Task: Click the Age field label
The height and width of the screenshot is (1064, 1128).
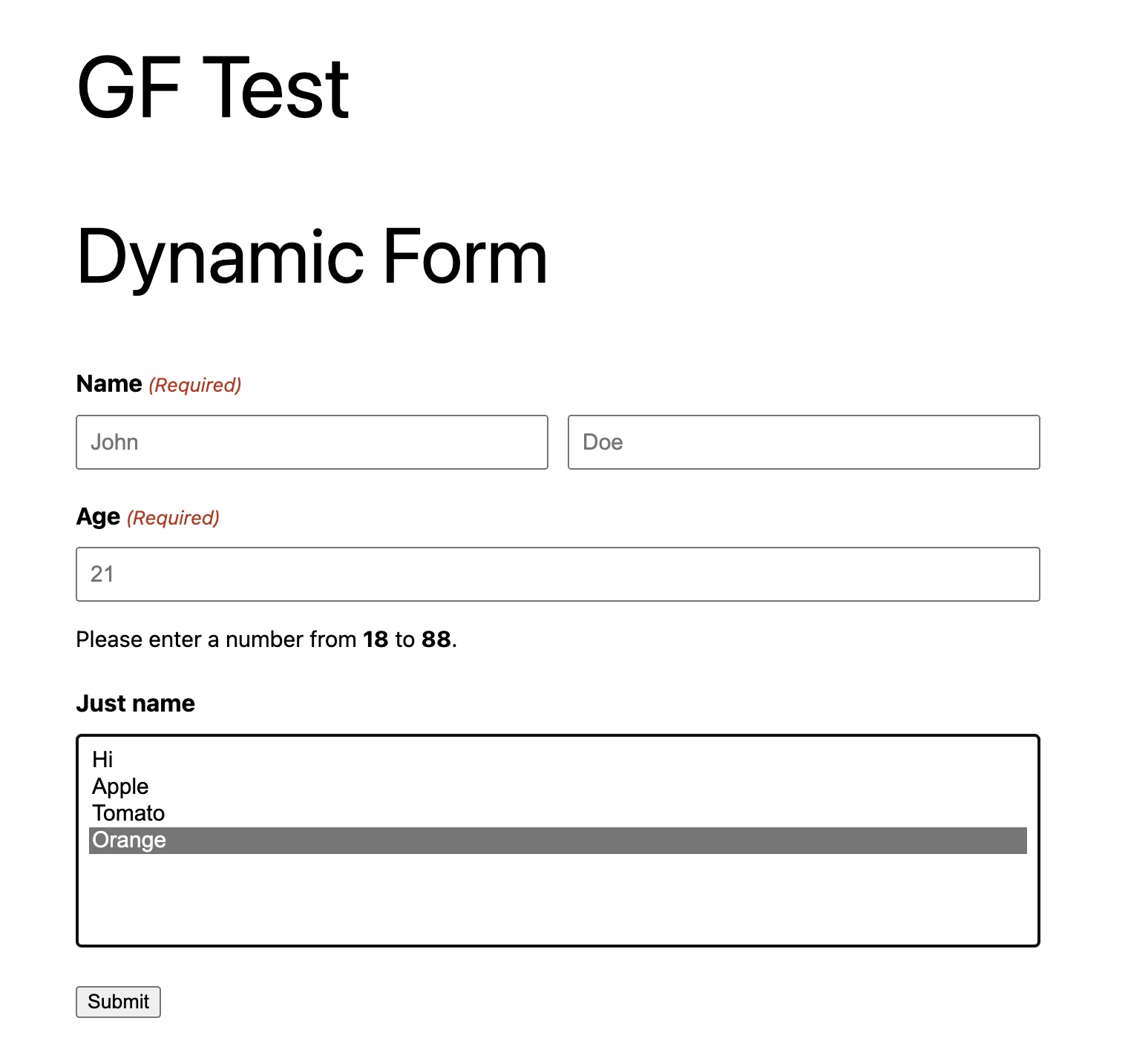Action: (97, 517)
